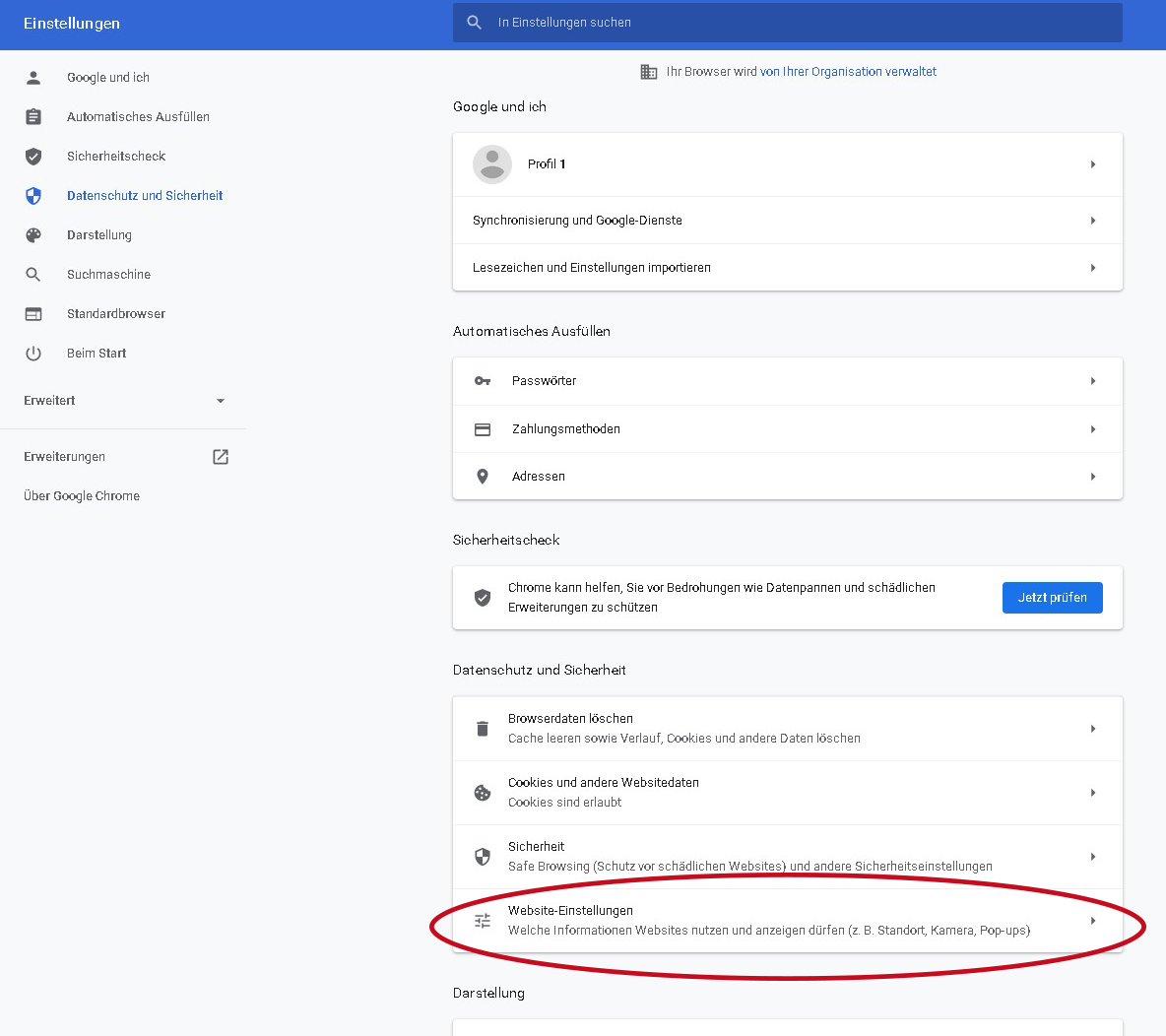The image size is (1166, 1036).
Task: Open the Erweiterungen link
Action: [x=65, y=457]
